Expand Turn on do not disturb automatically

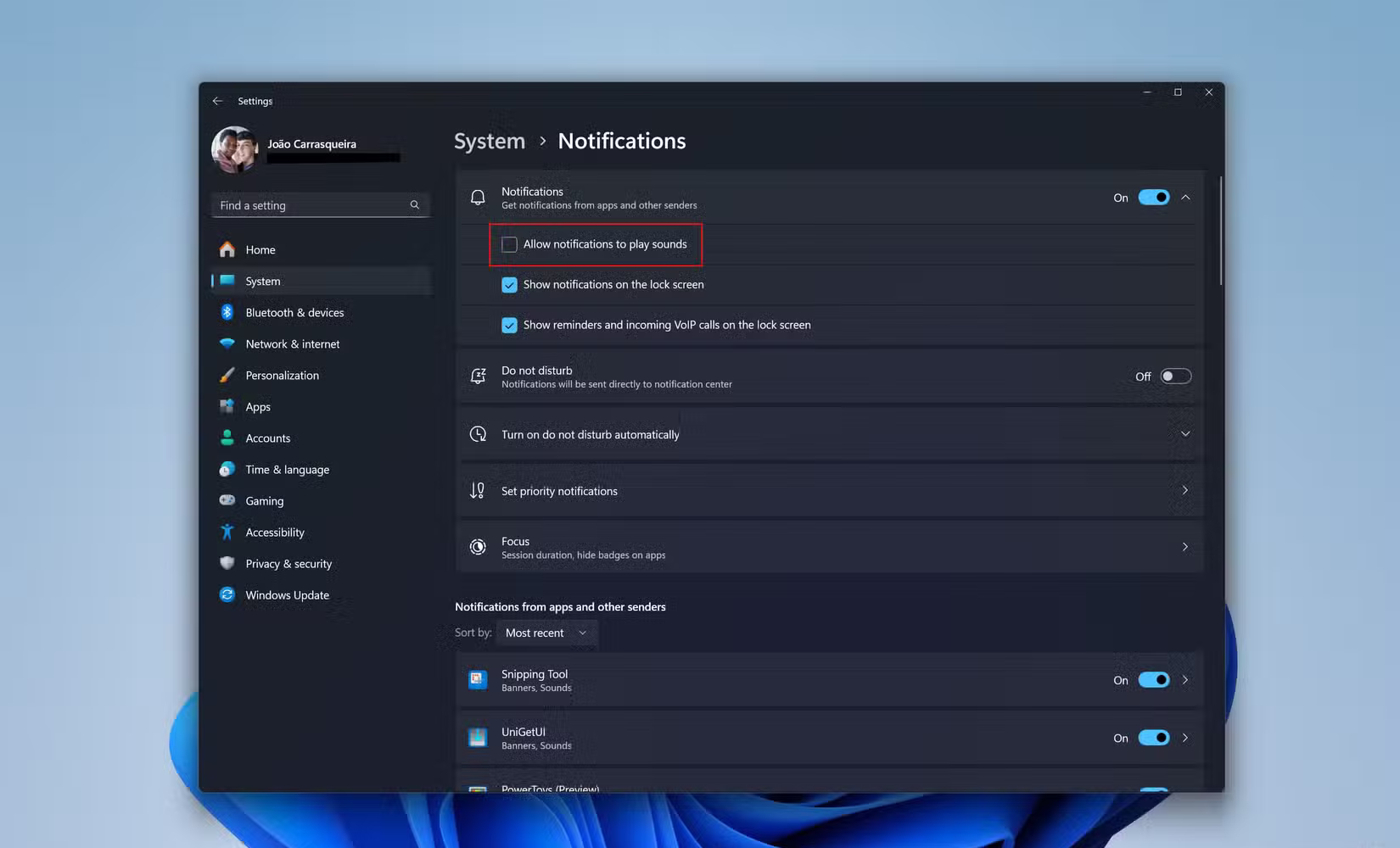tap(1185, 434)
